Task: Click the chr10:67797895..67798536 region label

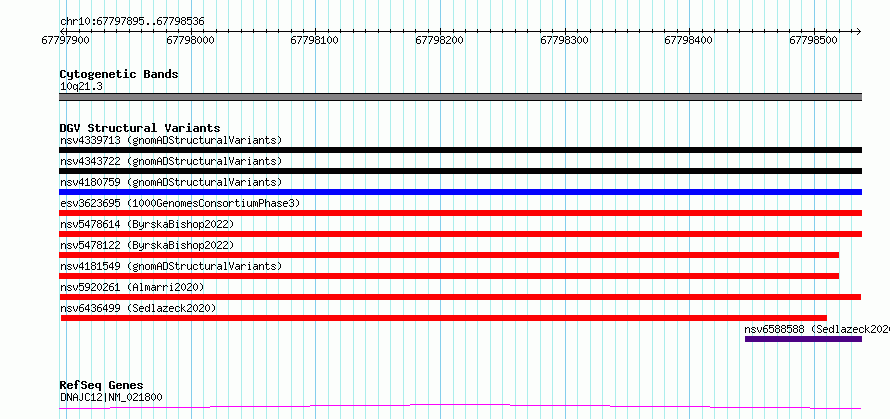Action: pos(132,22)
